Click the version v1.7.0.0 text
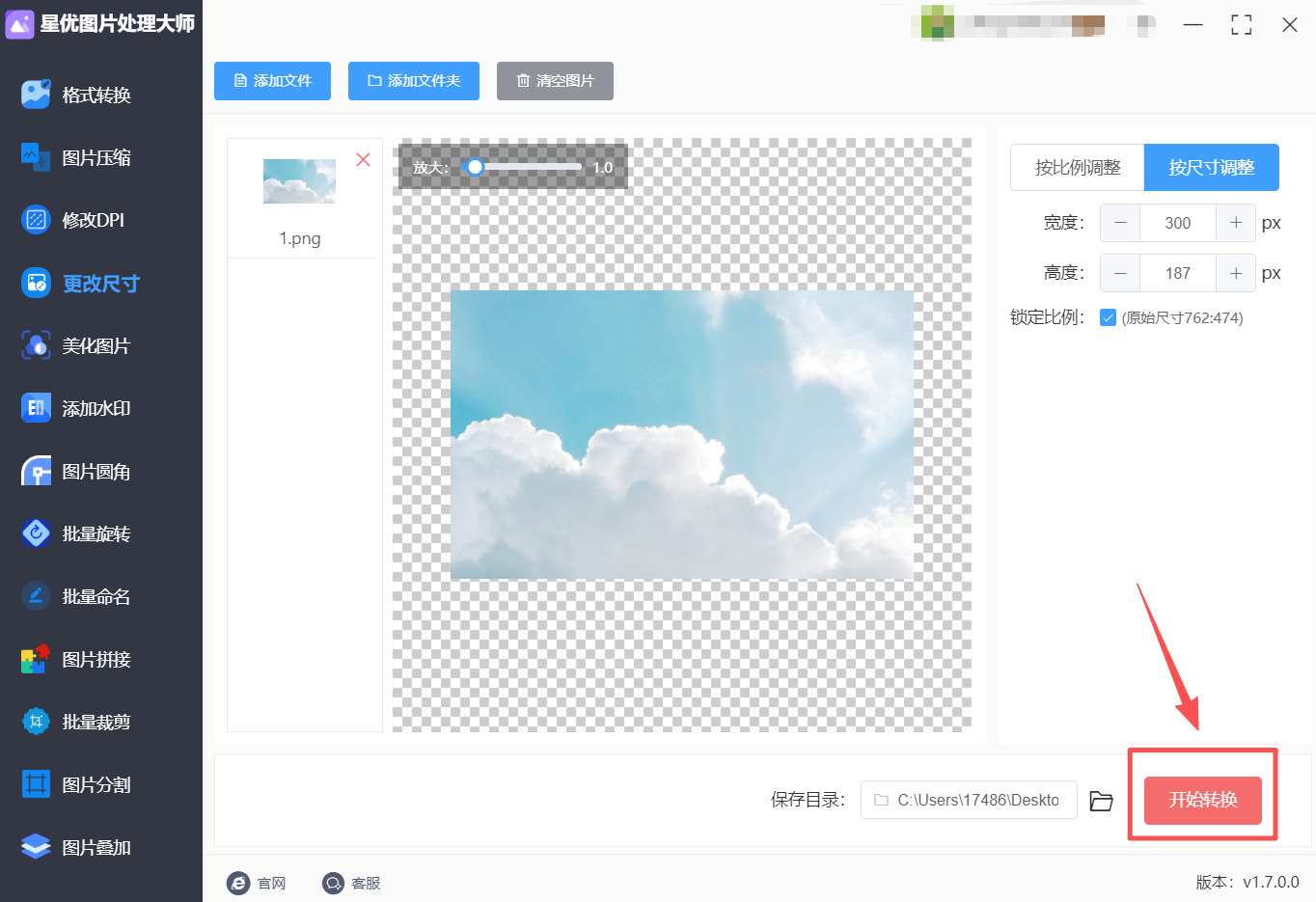The width and height of the screenshot is (1316, 902). pos(1247,882)
